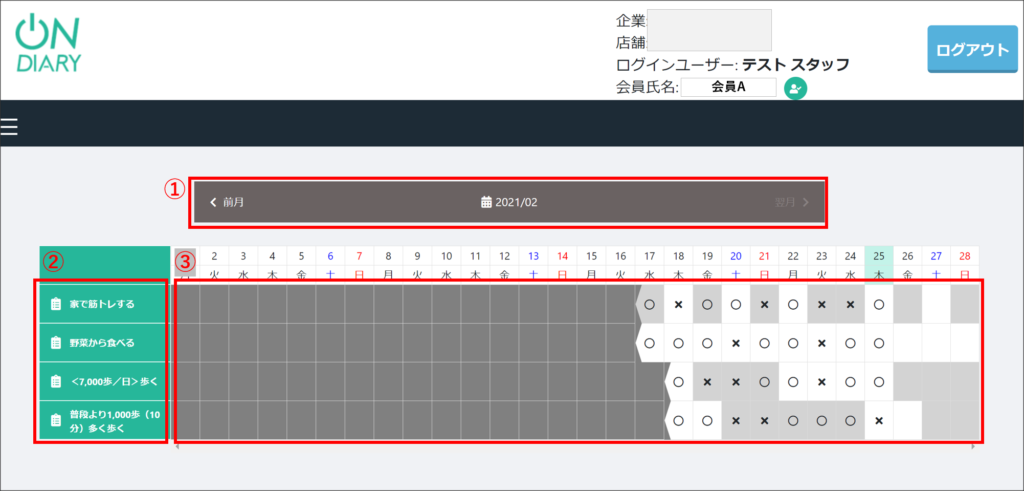The image size is (1024, 491).
Task: Click clipboard icon for 家で筋トレする
Action: [57, 304]
